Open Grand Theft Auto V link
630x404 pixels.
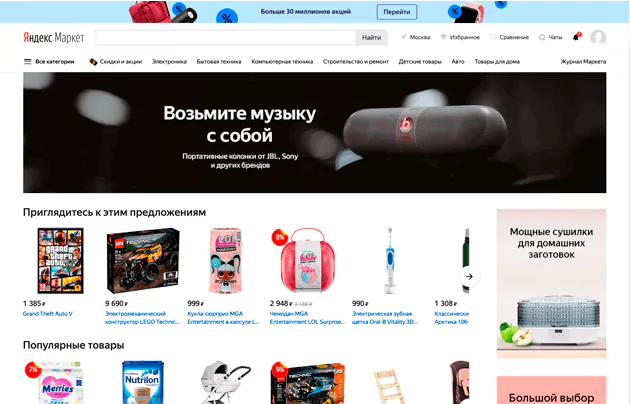coord(48,314)
